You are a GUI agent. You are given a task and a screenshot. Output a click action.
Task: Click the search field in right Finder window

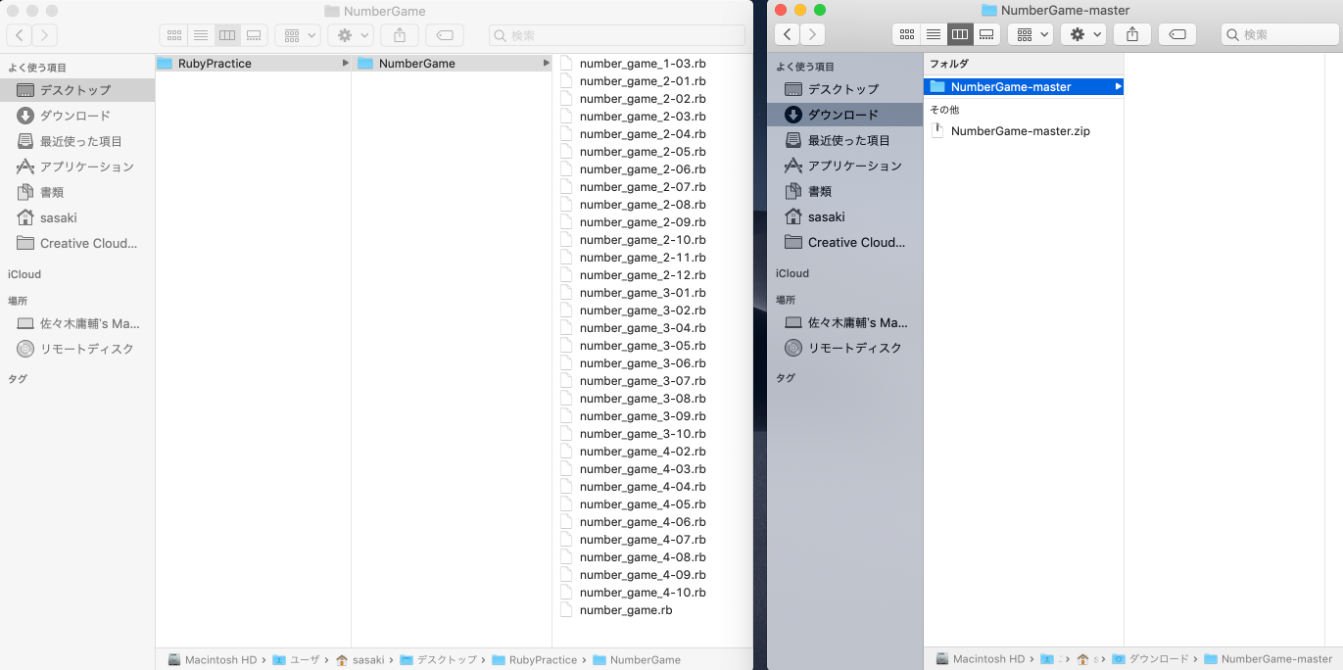(1280, 34)
